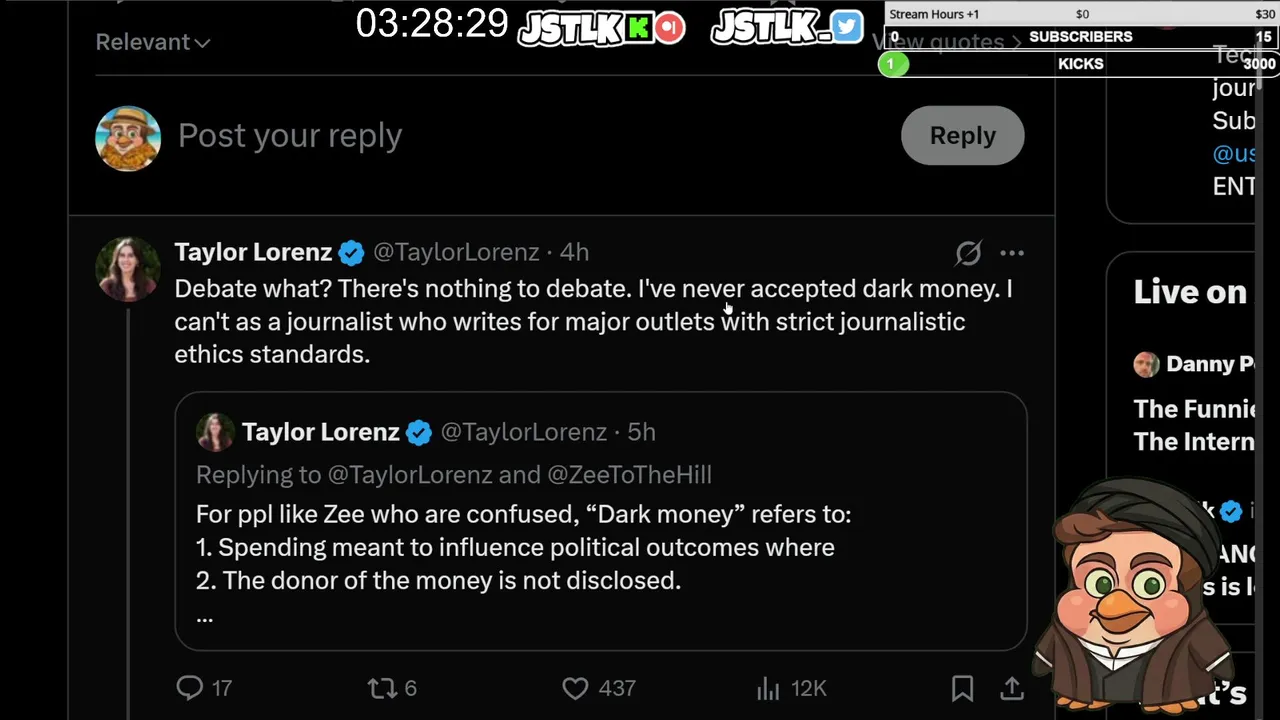The height and width of the screenshot is (720, 1280).
Task: Click the Taylor Lorenz display name
Action: [x=253, y=253]
